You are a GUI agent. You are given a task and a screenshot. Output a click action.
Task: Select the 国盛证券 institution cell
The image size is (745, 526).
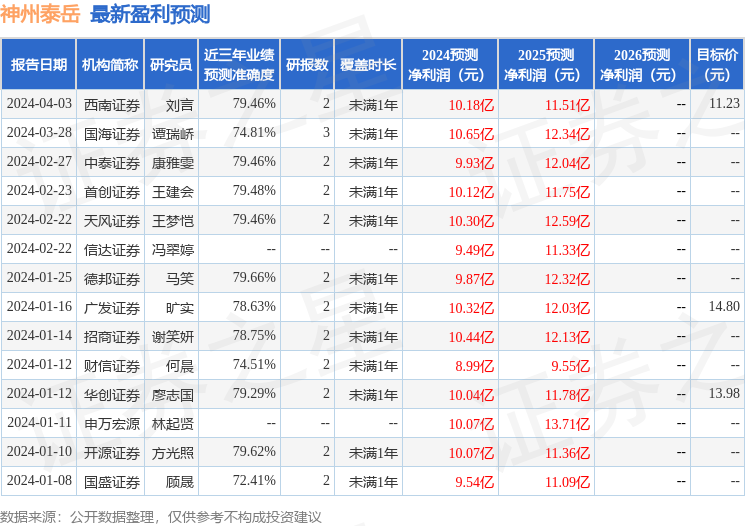[x=112, y=482]
